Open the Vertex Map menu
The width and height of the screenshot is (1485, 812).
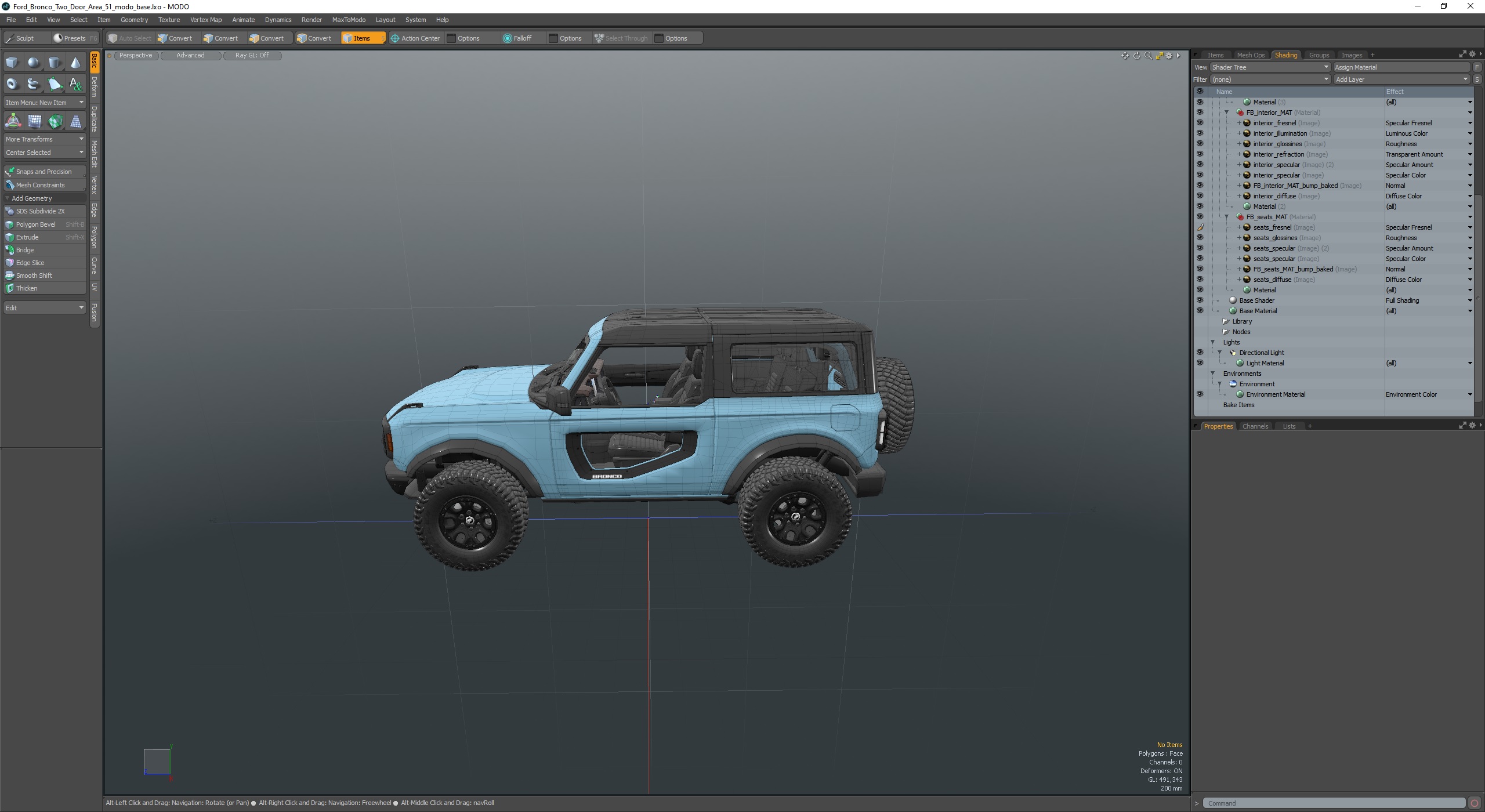206,20
